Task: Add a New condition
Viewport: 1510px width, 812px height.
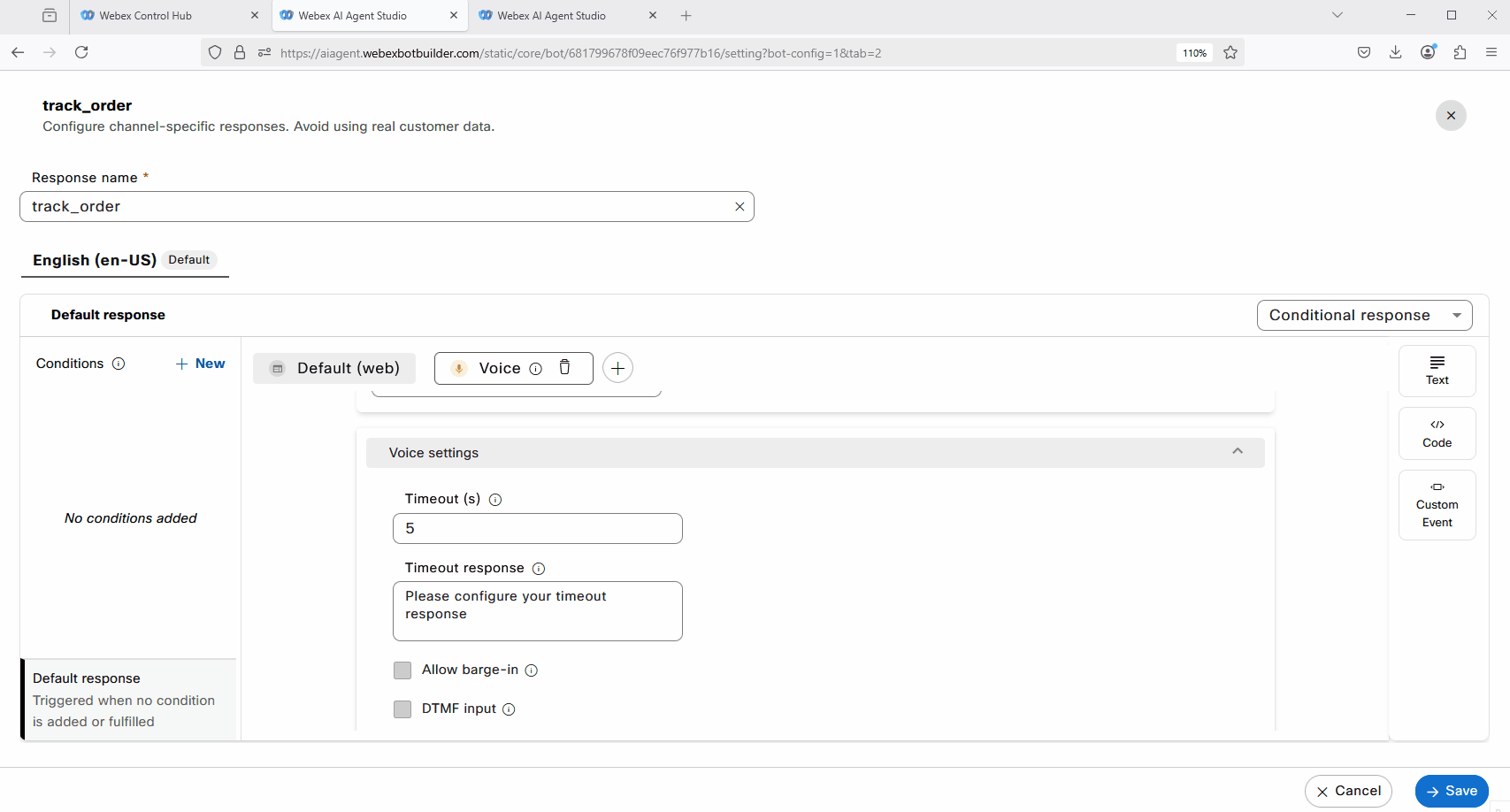Action: point(201,364)
